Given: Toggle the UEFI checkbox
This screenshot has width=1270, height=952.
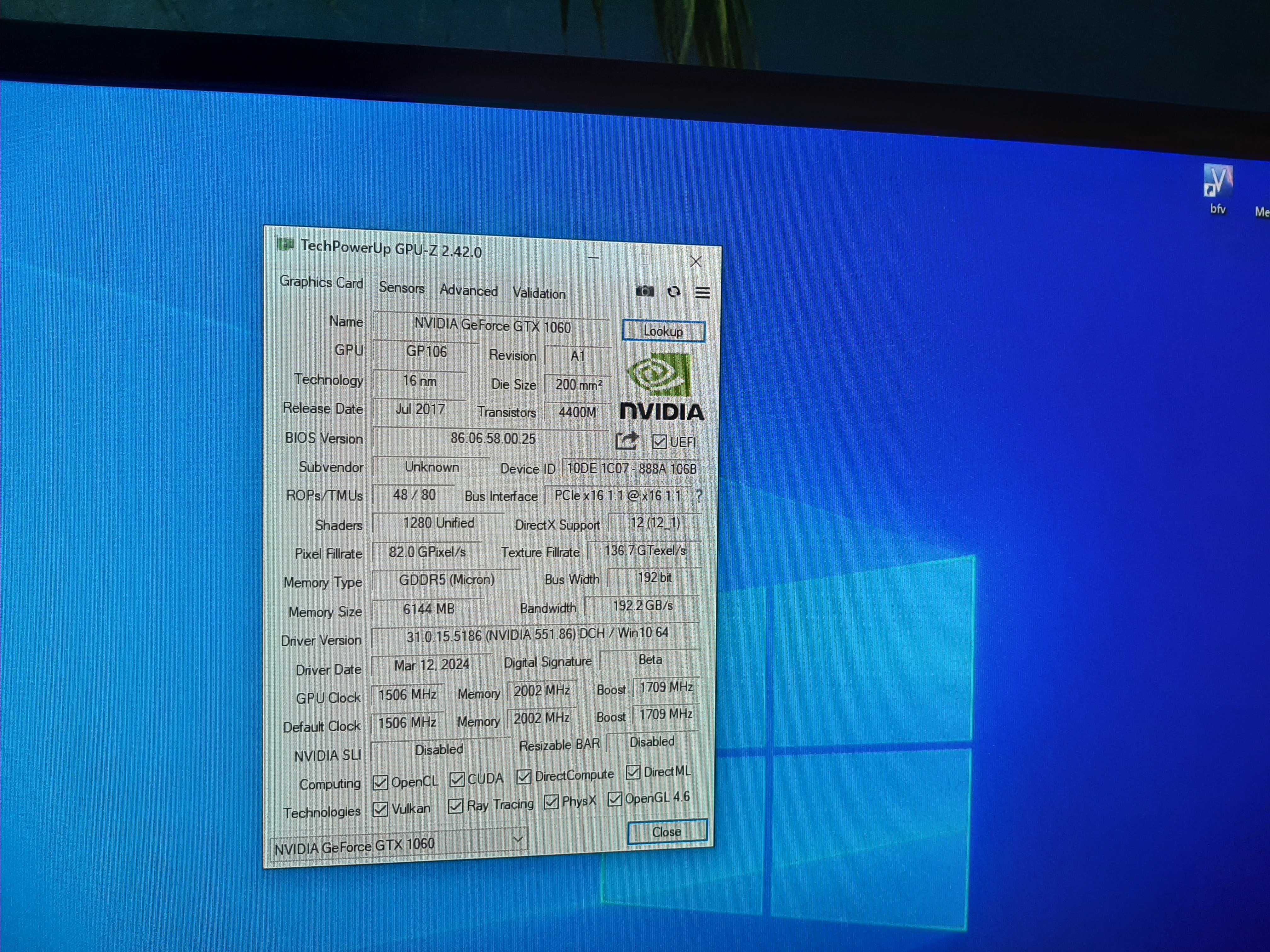Looking at the screenshot, I should point(659,441).
